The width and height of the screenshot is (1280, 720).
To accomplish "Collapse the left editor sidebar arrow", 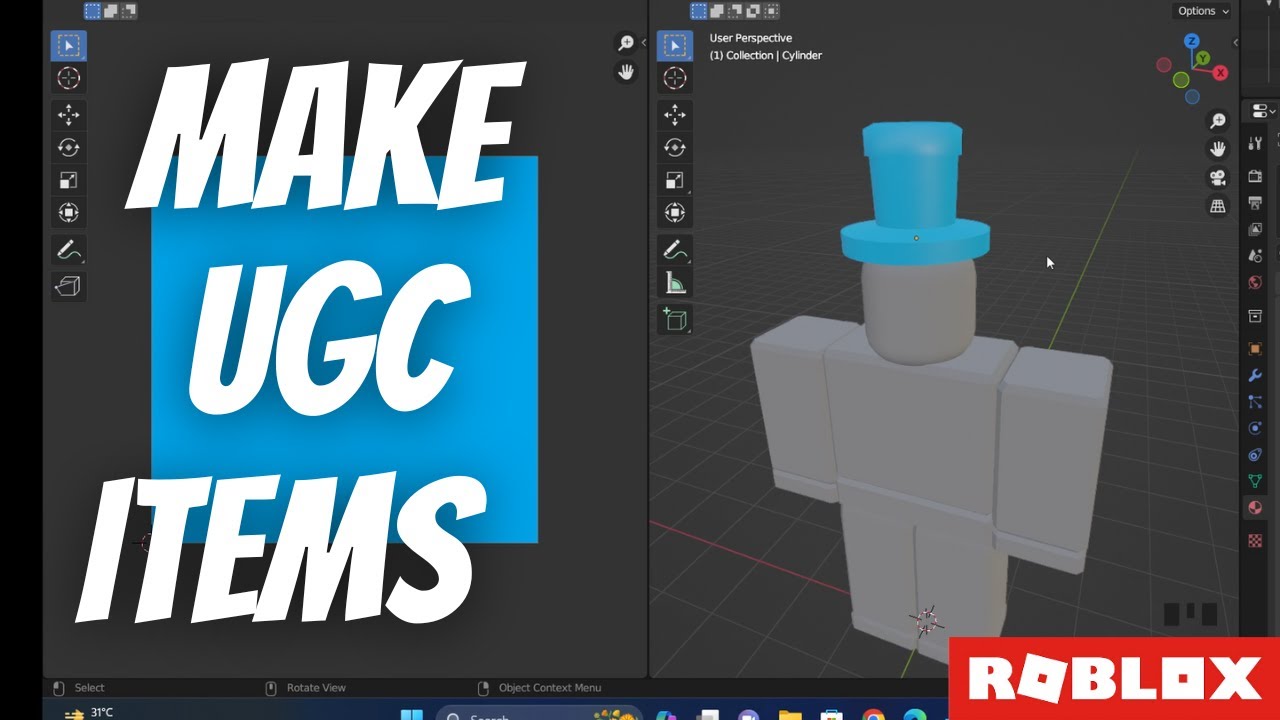I will (x=643, y=43).
